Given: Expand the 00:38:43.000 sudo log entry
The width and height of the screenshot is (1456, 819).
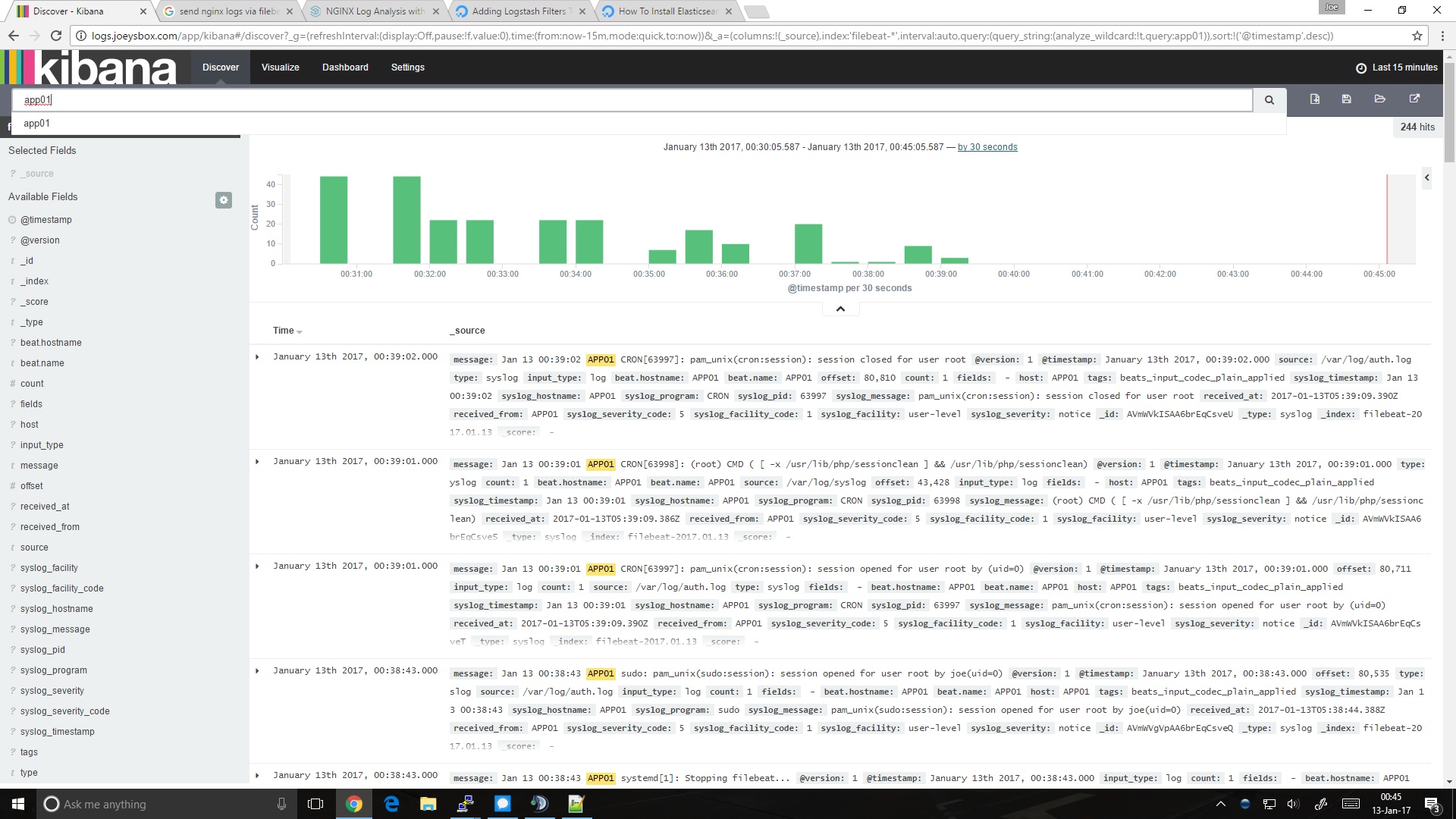Looking at the screenshot, I should 257,670.
